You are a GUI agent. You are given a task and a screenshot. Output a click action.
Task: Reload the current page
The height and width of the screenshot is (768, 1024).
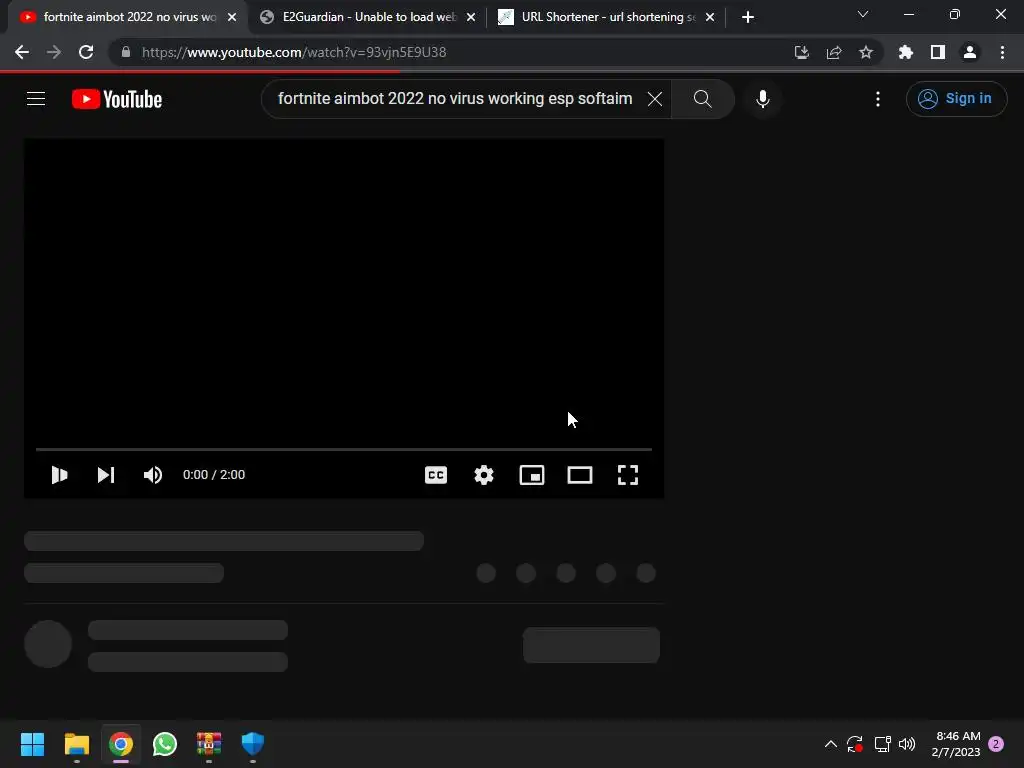tap(86, 52)
